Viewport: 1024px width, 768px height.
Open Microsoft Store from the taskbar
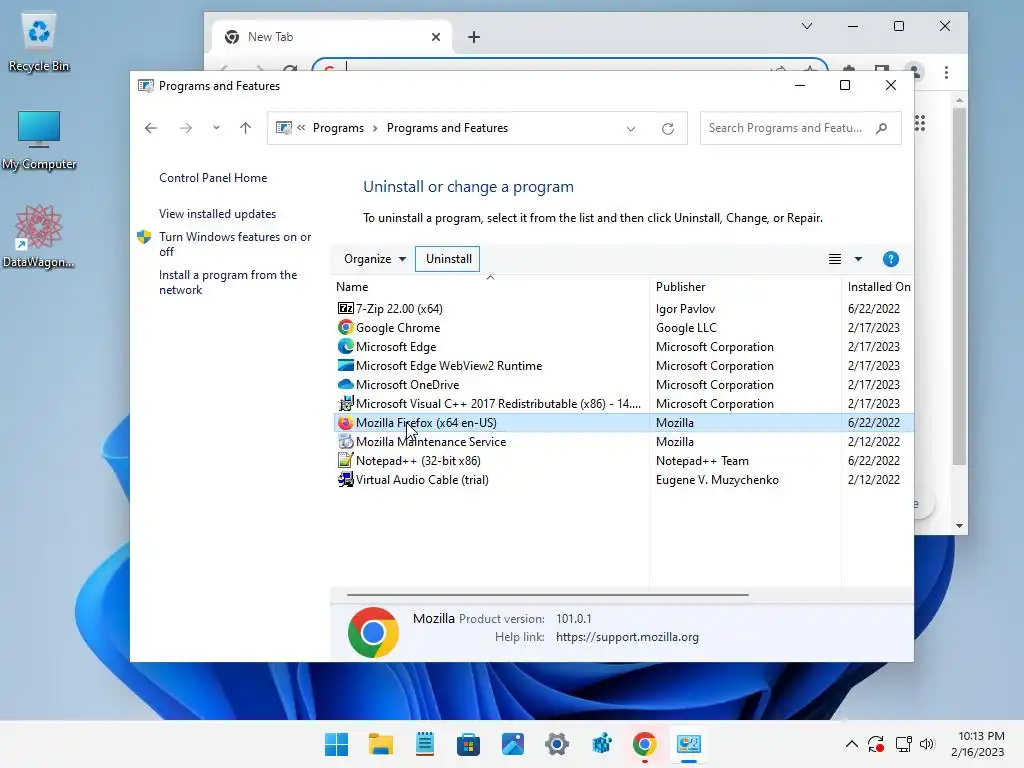tap(468, 744)
